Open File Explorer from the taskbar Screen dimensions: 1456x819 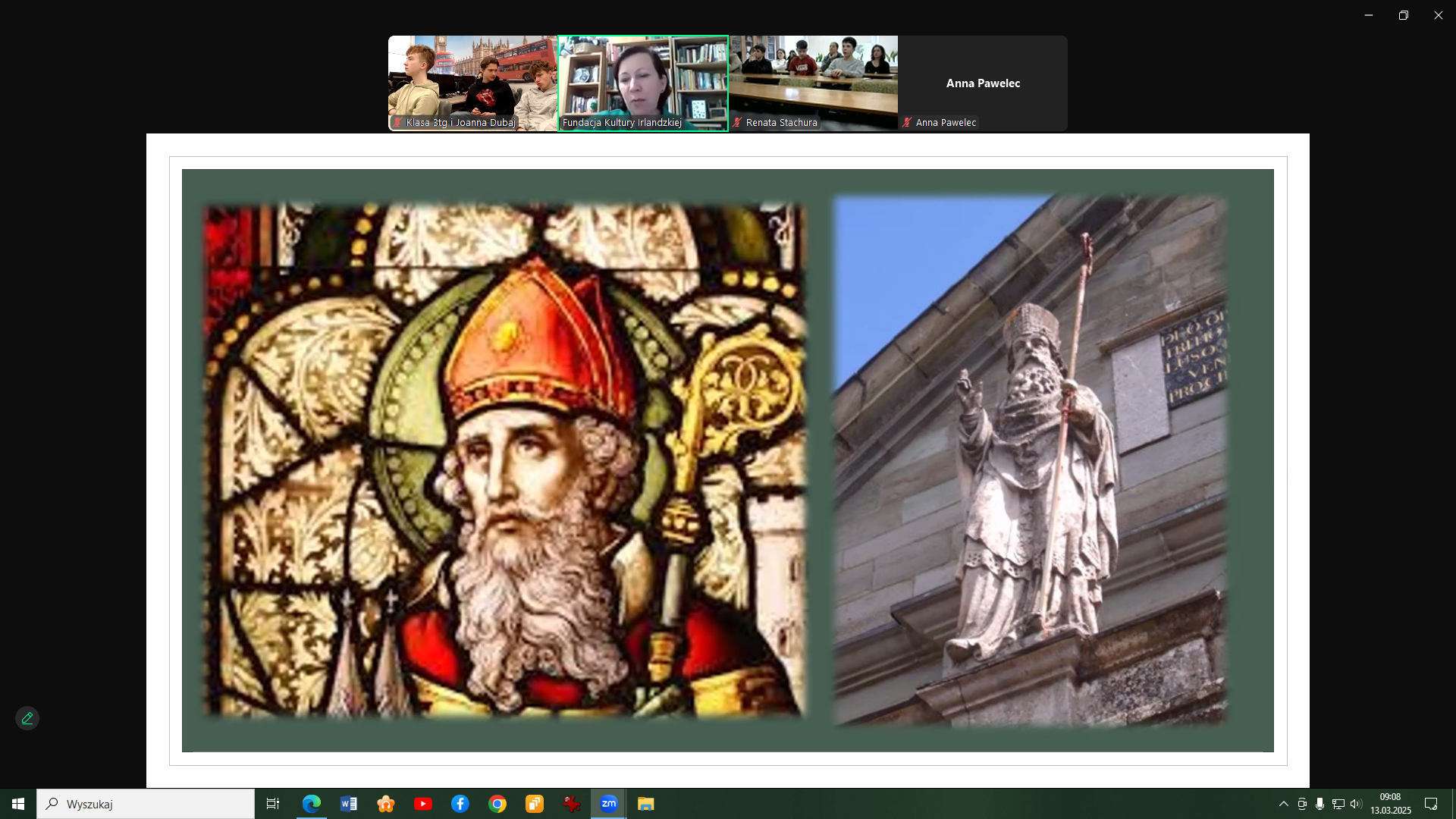645,804
